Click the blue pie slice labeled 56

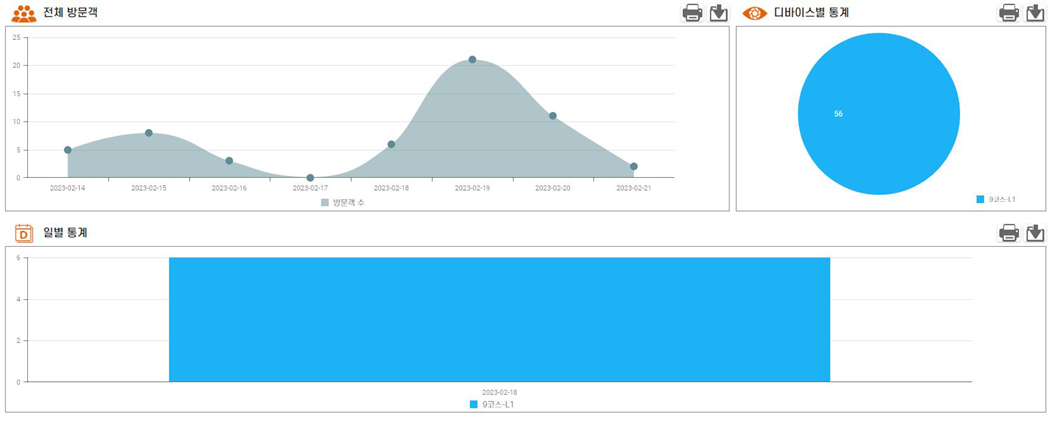pyautogui.click(x=879, y=114)
